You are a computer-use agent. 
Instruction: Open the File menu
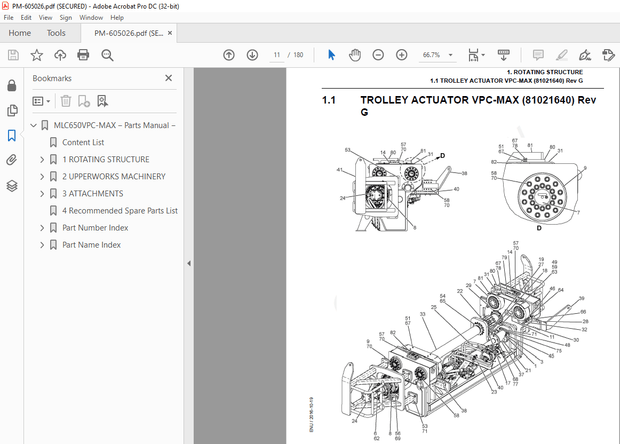coord(8,17)
